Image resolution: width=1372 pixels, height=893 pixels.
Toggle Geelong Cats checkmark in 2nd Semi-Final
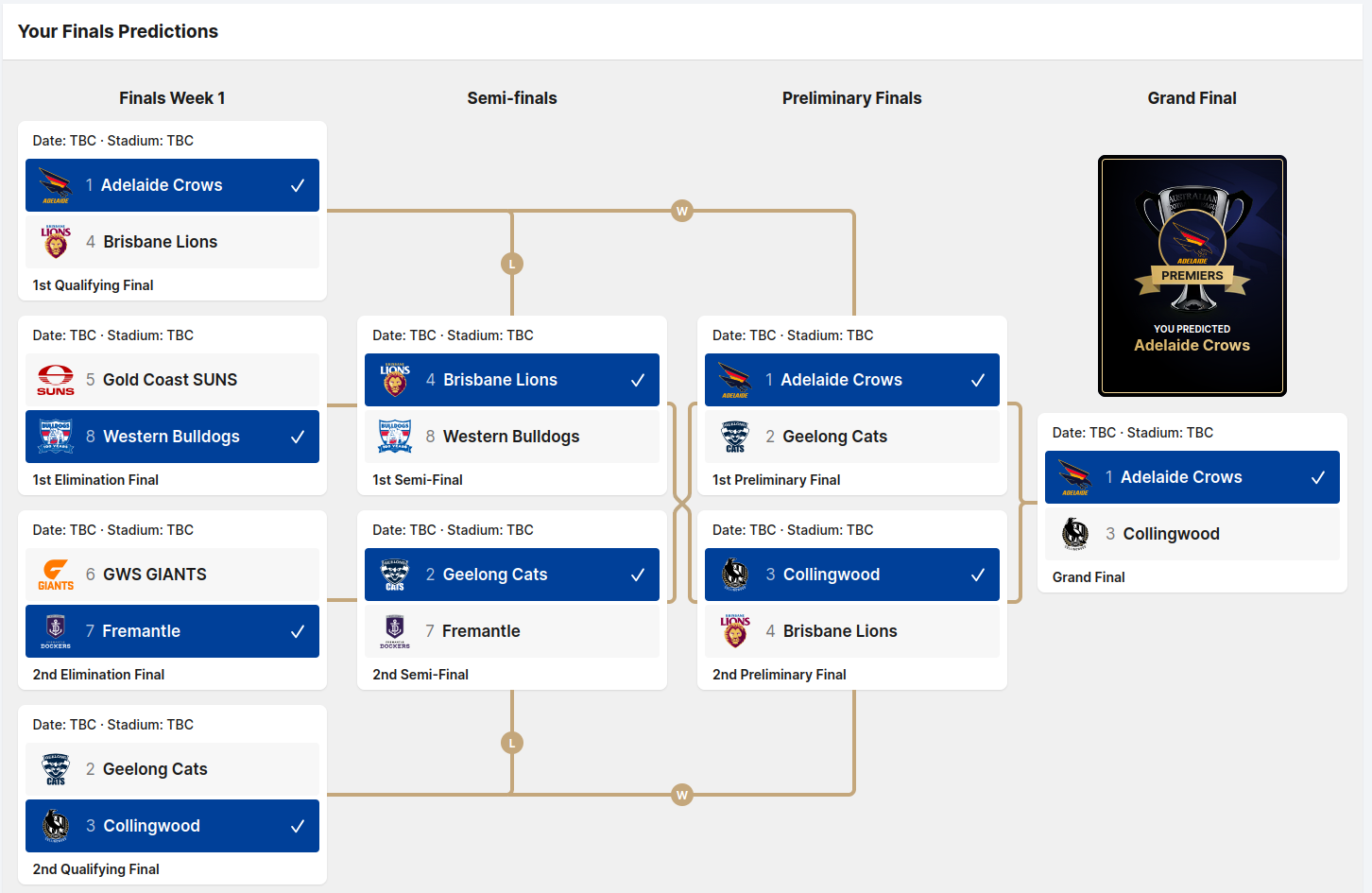638,575
